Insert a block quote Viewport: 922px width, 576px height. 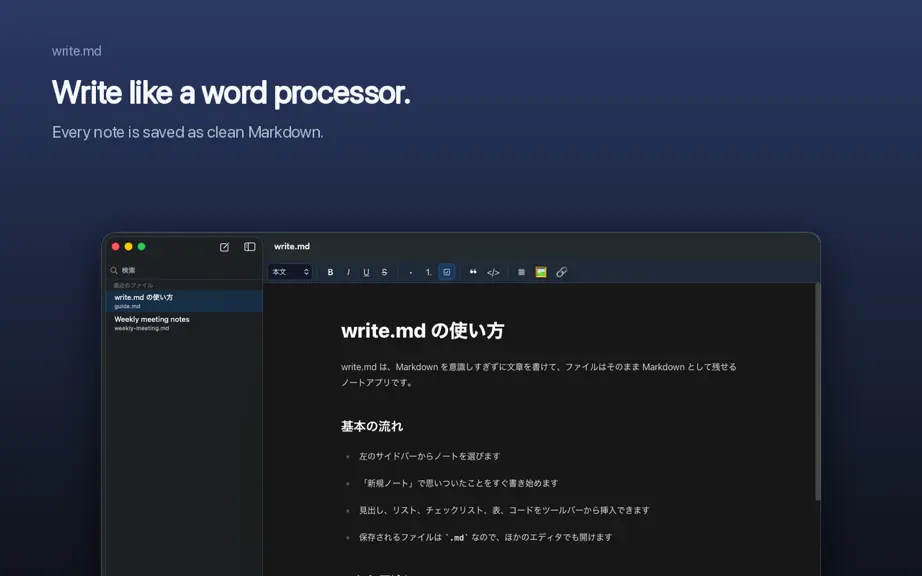473,272
